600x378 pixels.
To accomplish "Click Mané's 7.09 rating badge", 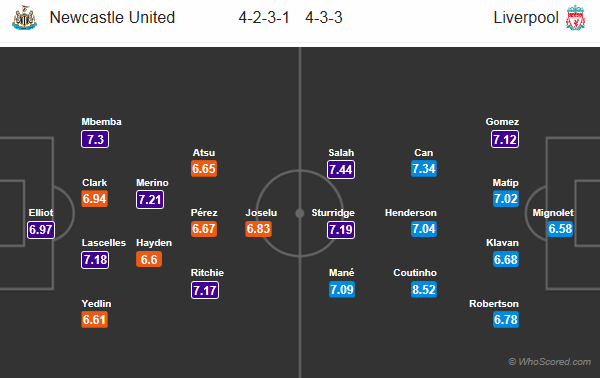I will (342, 290).
